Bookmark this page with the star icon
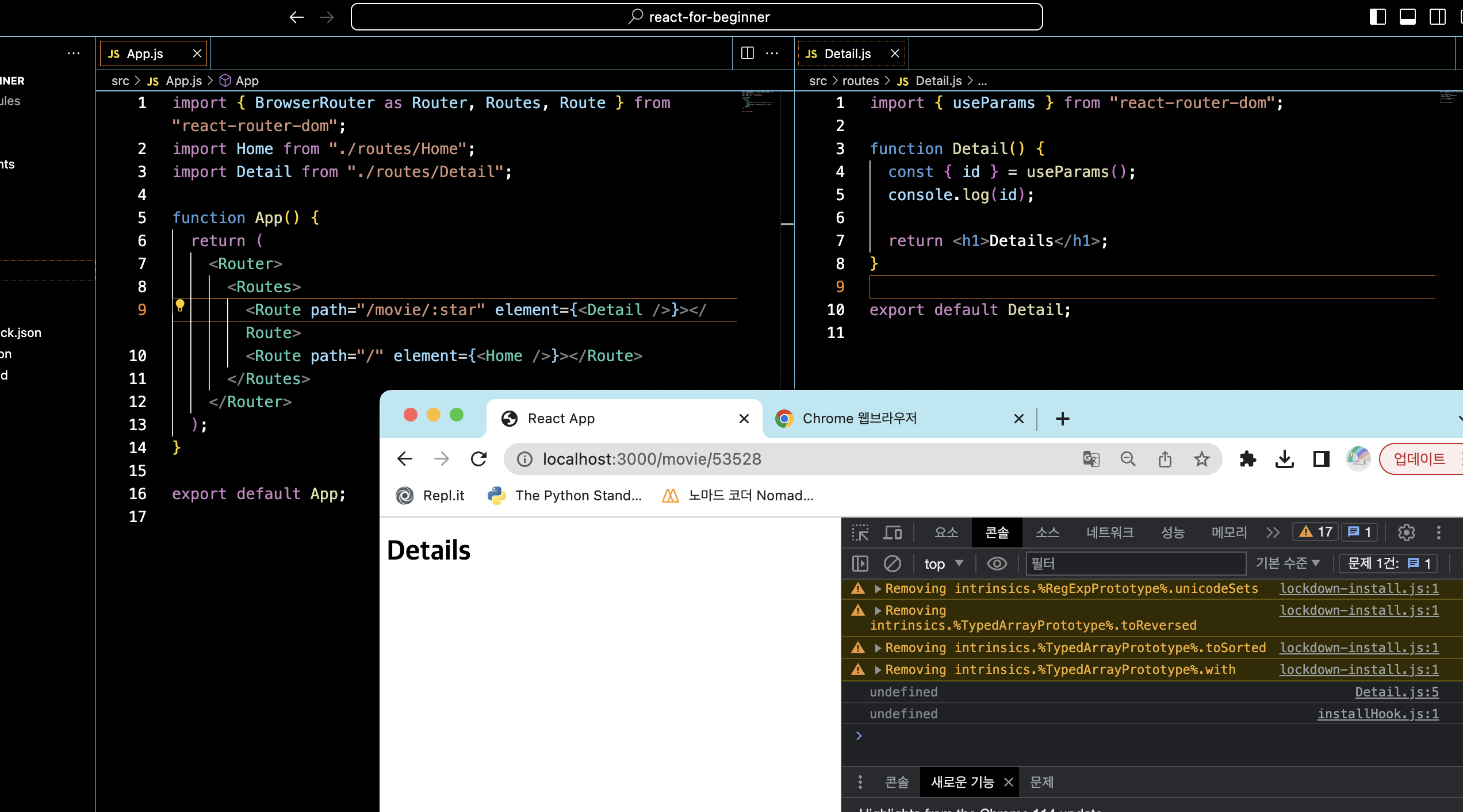This screenshot has height=812, width=1463. (x=1201, y=459)
